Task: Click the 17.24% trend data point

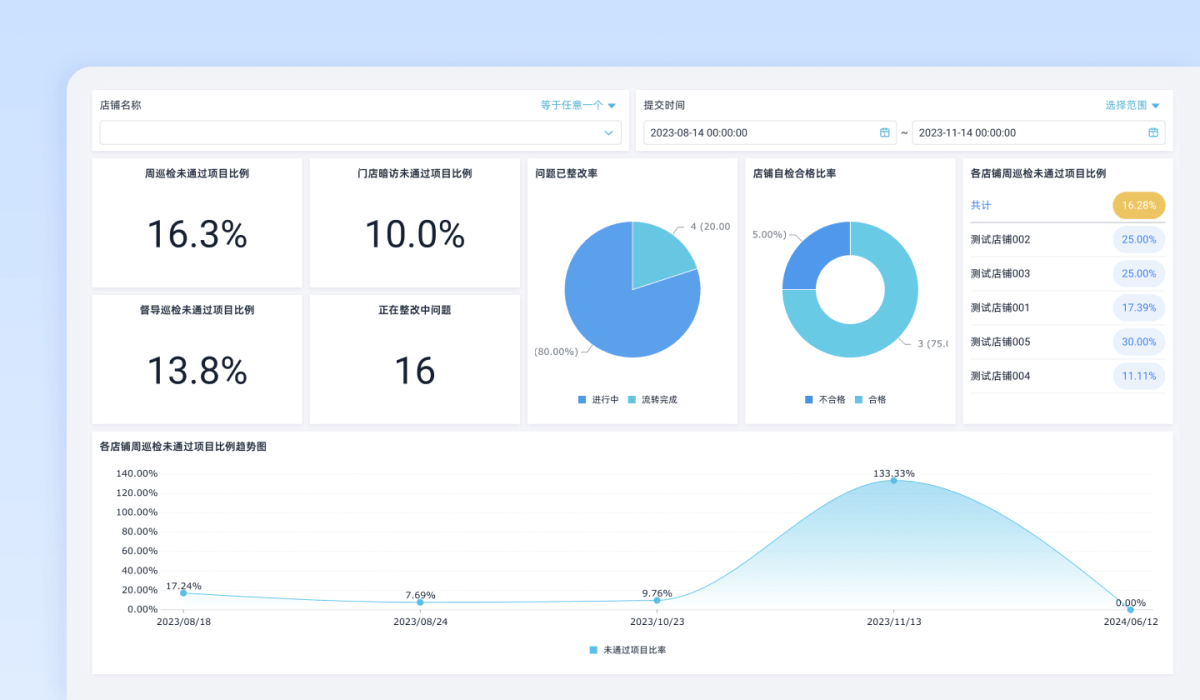Action: (183, 593)
